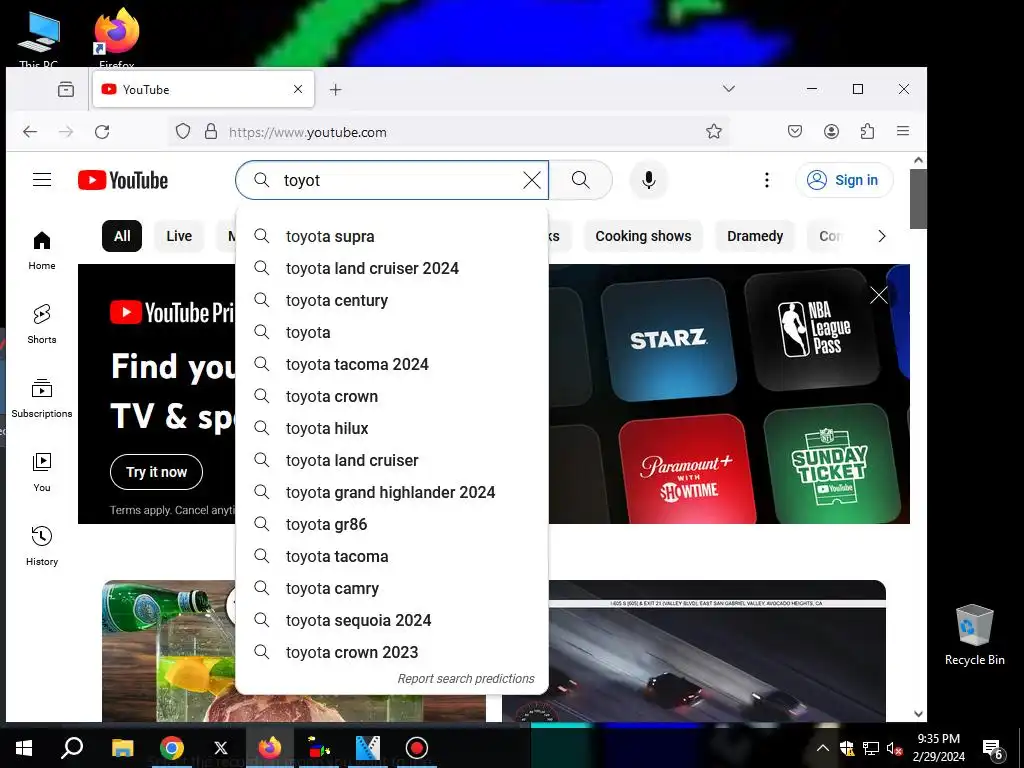Screen dimensions: 1024x768
Task: Click the YouTube logo
Action: 123,180
